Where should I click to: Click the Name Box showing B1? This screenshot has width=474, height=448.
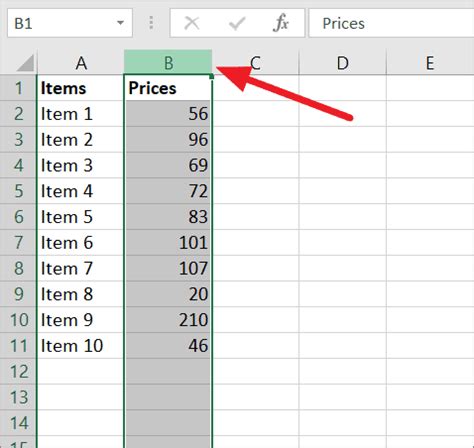70,23
